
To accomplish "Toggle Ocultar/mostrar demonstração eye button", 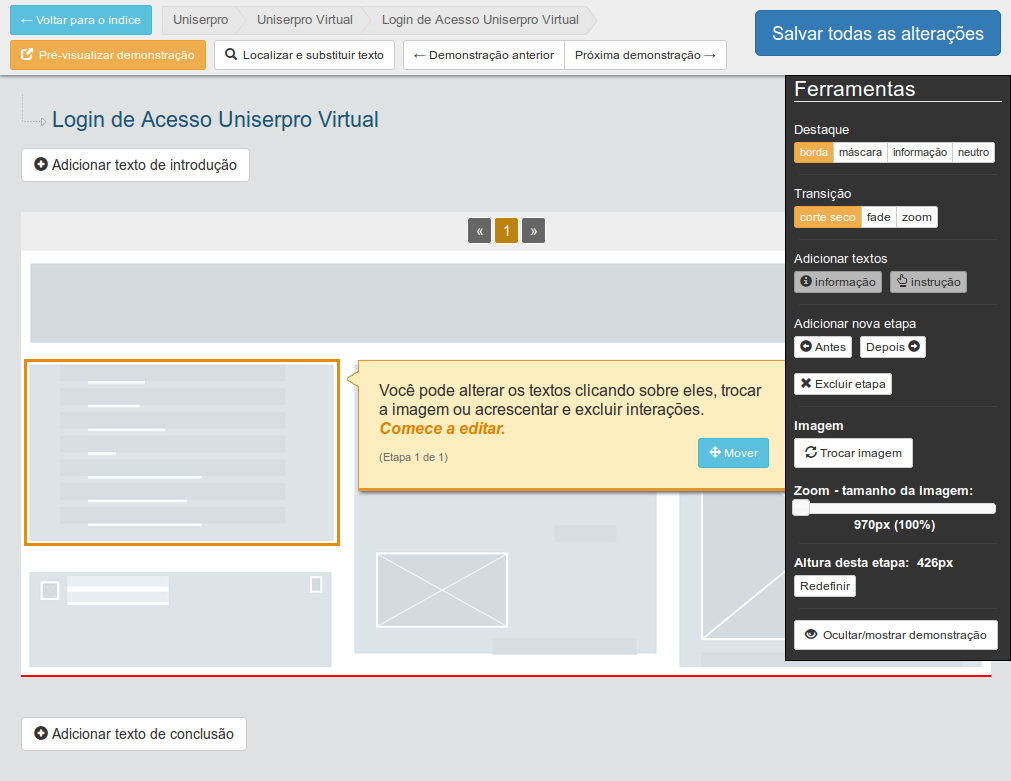I will tap(895, 635).
